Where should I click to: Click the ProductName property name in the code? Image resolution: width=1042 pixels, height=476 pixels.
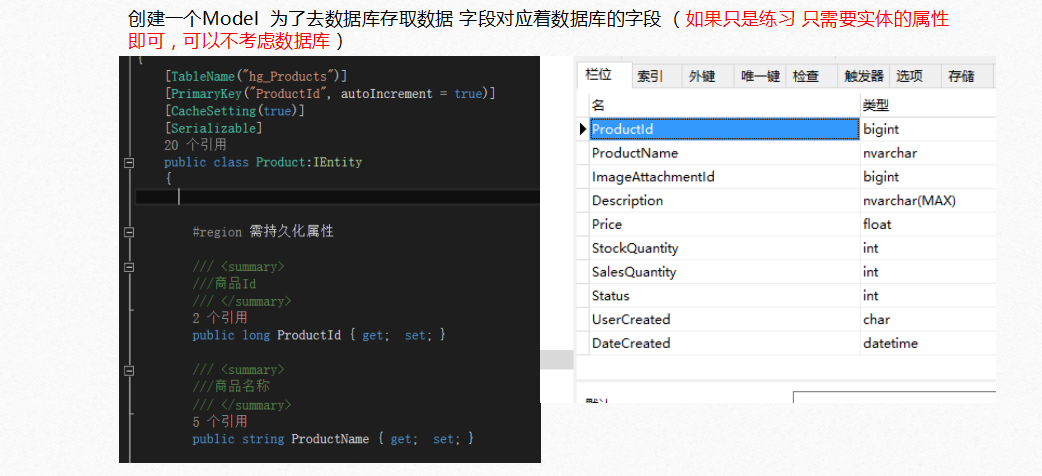(330, 439)
